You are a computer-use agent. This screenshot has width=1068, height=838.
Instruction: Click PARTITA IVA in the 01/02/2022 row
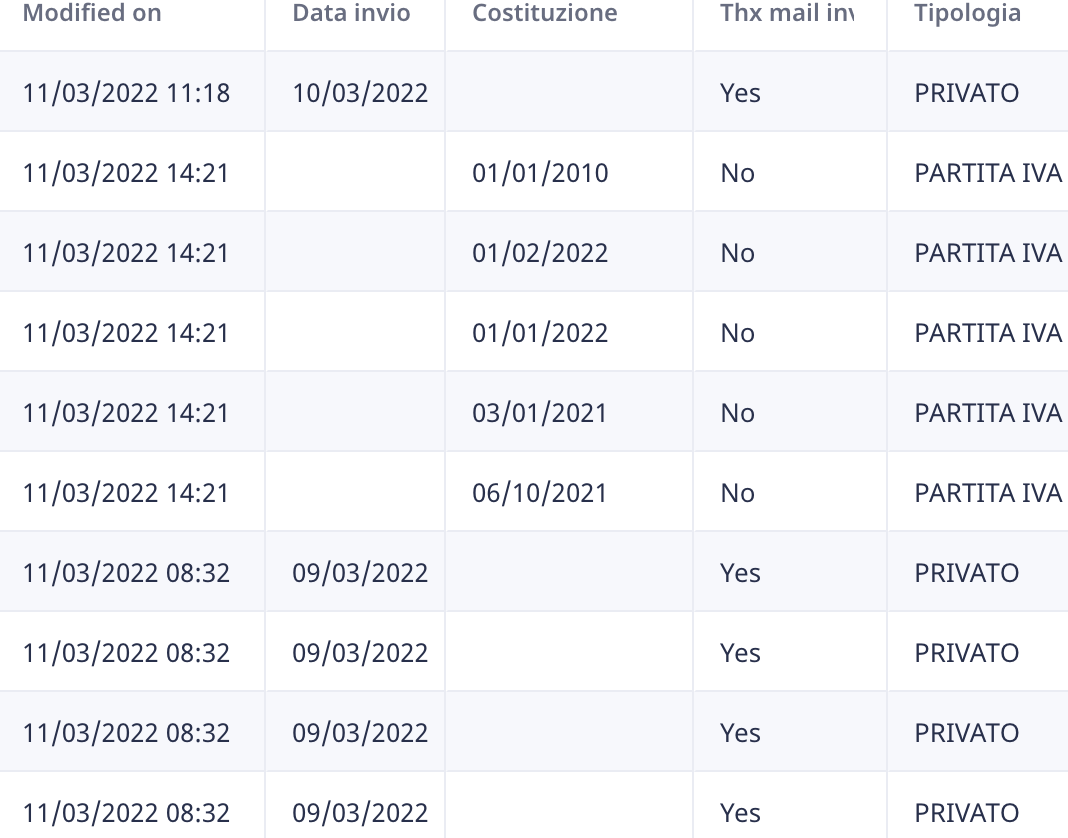coord(988,253)
